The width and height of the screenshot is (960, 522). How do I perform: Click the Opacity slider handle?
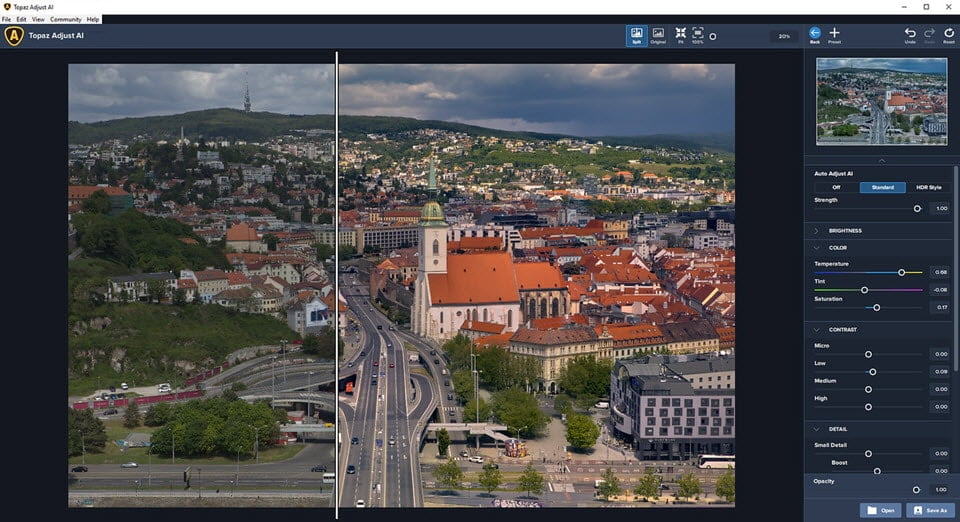point(916,490)
